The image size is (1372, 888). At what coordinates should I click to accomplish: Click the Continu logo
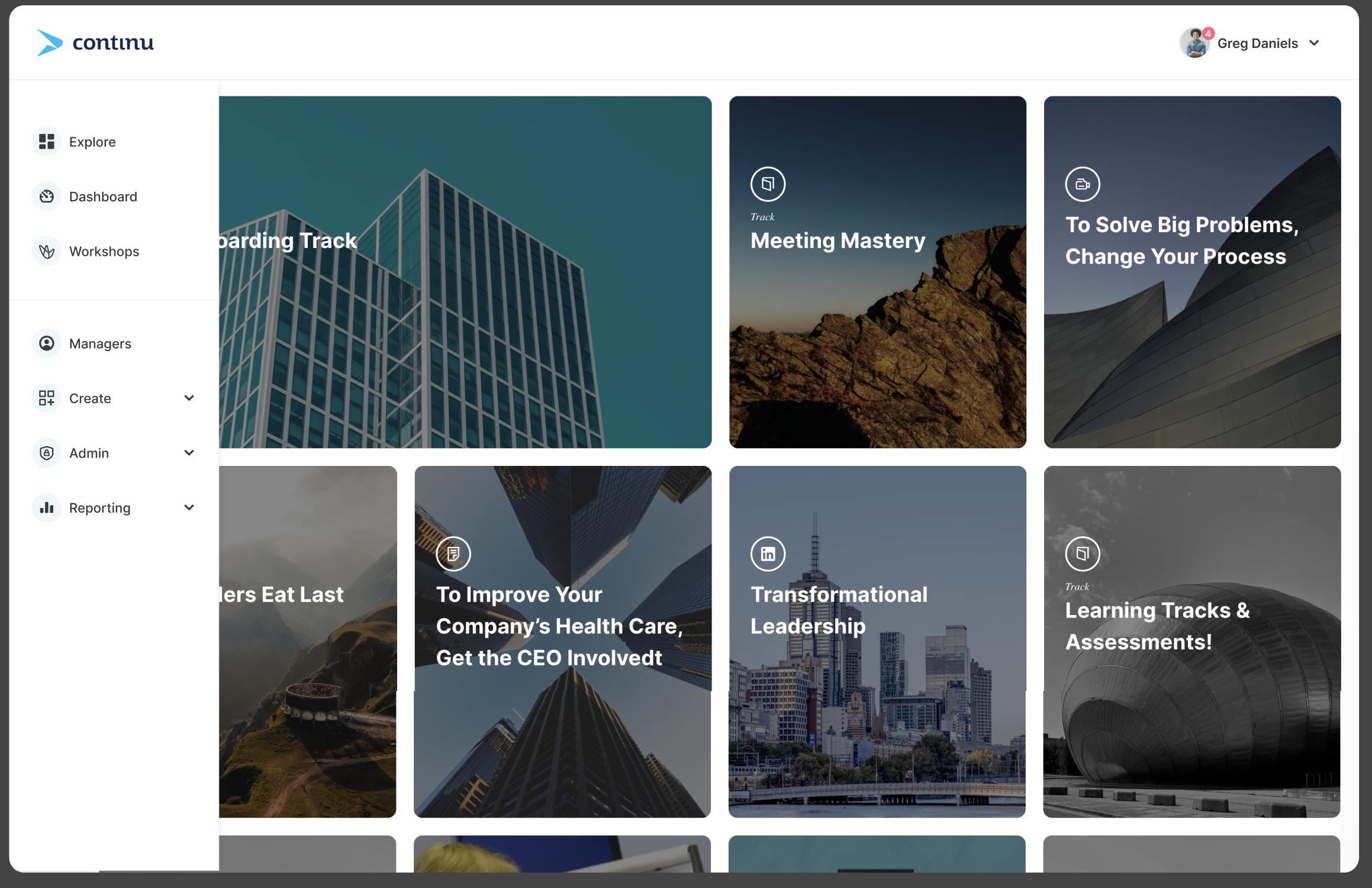tap(95, 43)
